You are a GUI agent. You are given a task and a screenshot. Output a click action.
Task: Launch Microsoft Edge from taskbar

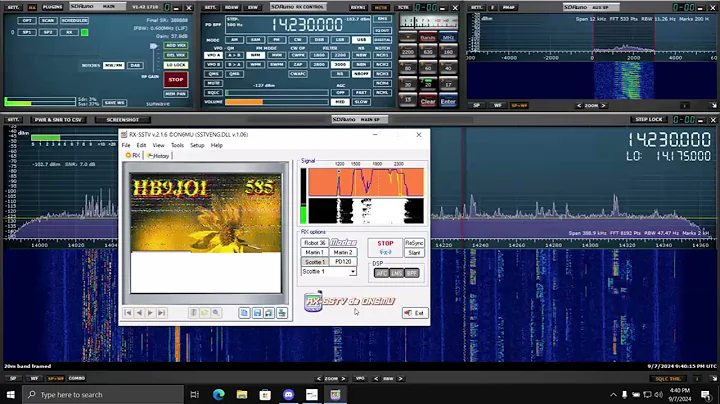219,394
